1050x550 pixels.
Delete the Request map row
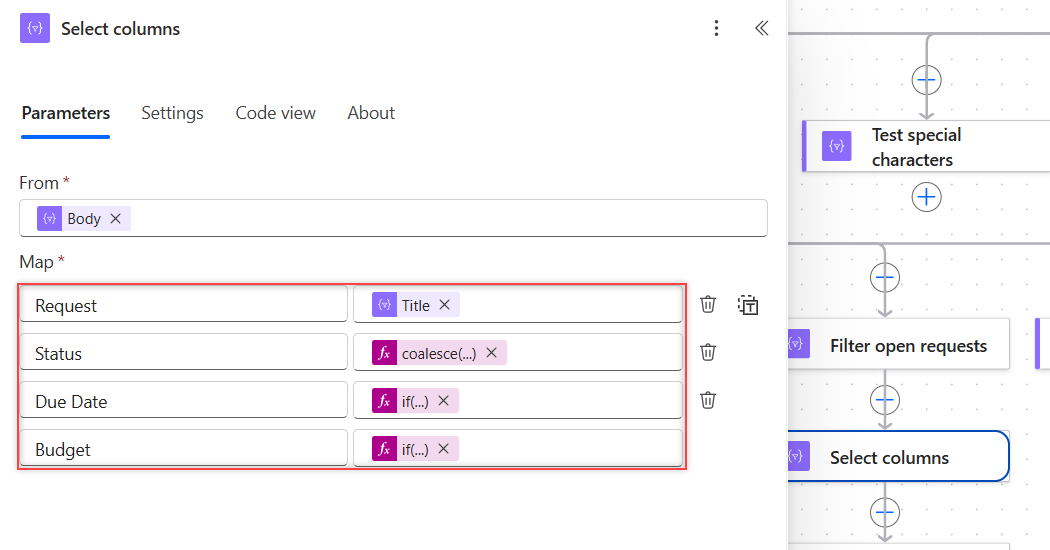point(708,305)
